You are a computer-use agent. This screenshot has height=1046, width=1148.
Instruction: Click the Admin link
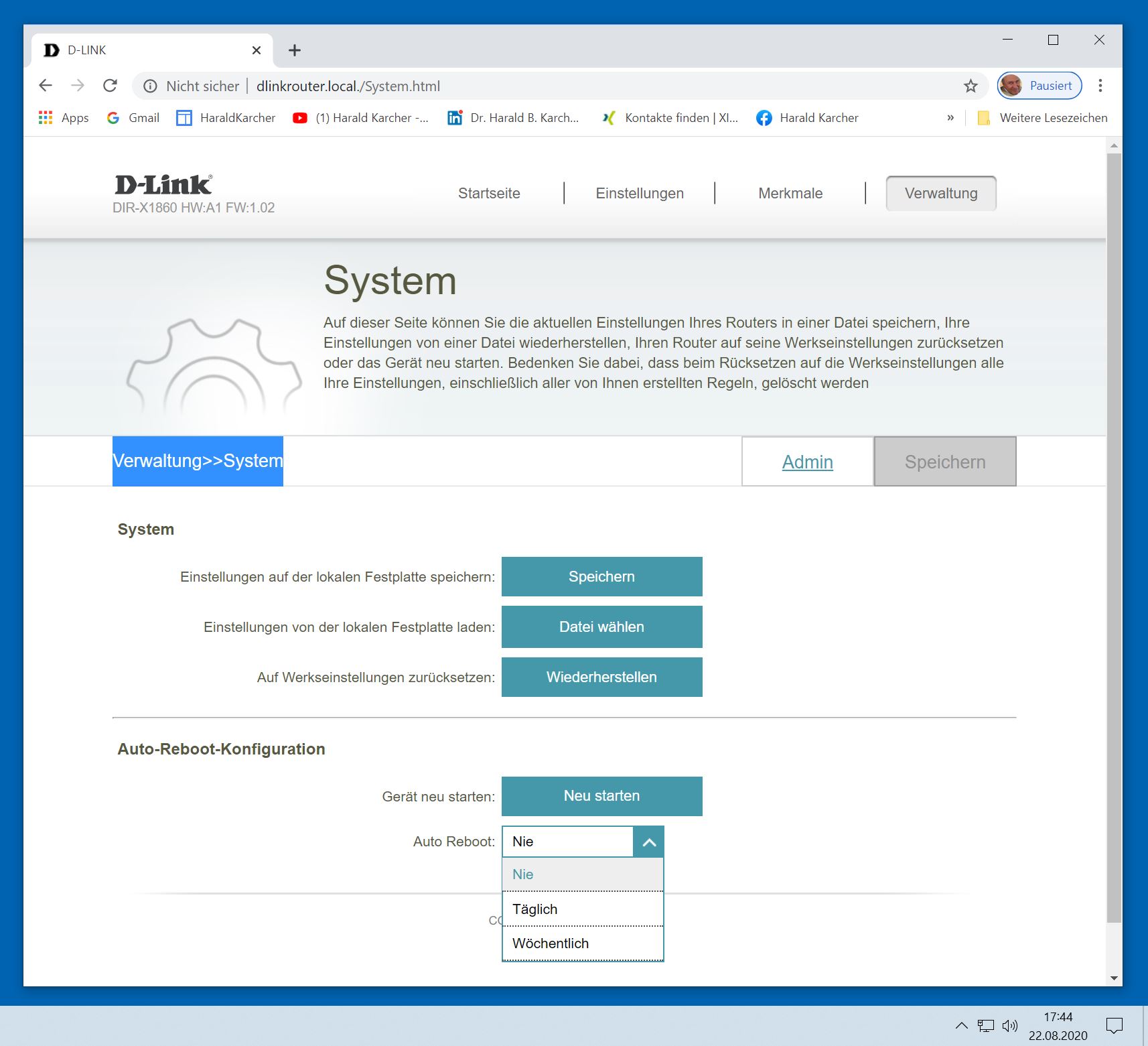tap(807, 462)
